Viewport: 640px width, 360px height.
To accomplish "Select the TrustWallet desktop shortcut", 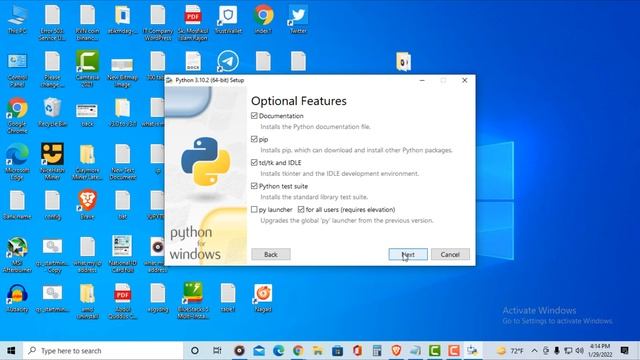I will pos(228,20).
